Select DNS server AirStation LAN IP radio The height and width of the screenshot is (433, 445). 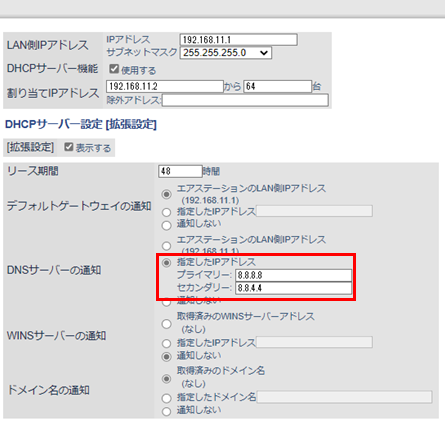[166, 246]
